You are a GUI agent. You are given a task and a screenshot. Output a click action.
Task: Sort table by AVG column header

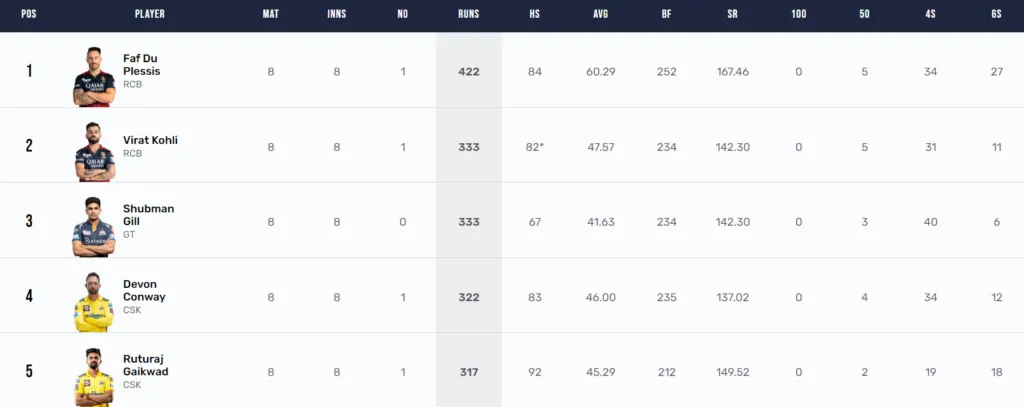tap(600, 14)
